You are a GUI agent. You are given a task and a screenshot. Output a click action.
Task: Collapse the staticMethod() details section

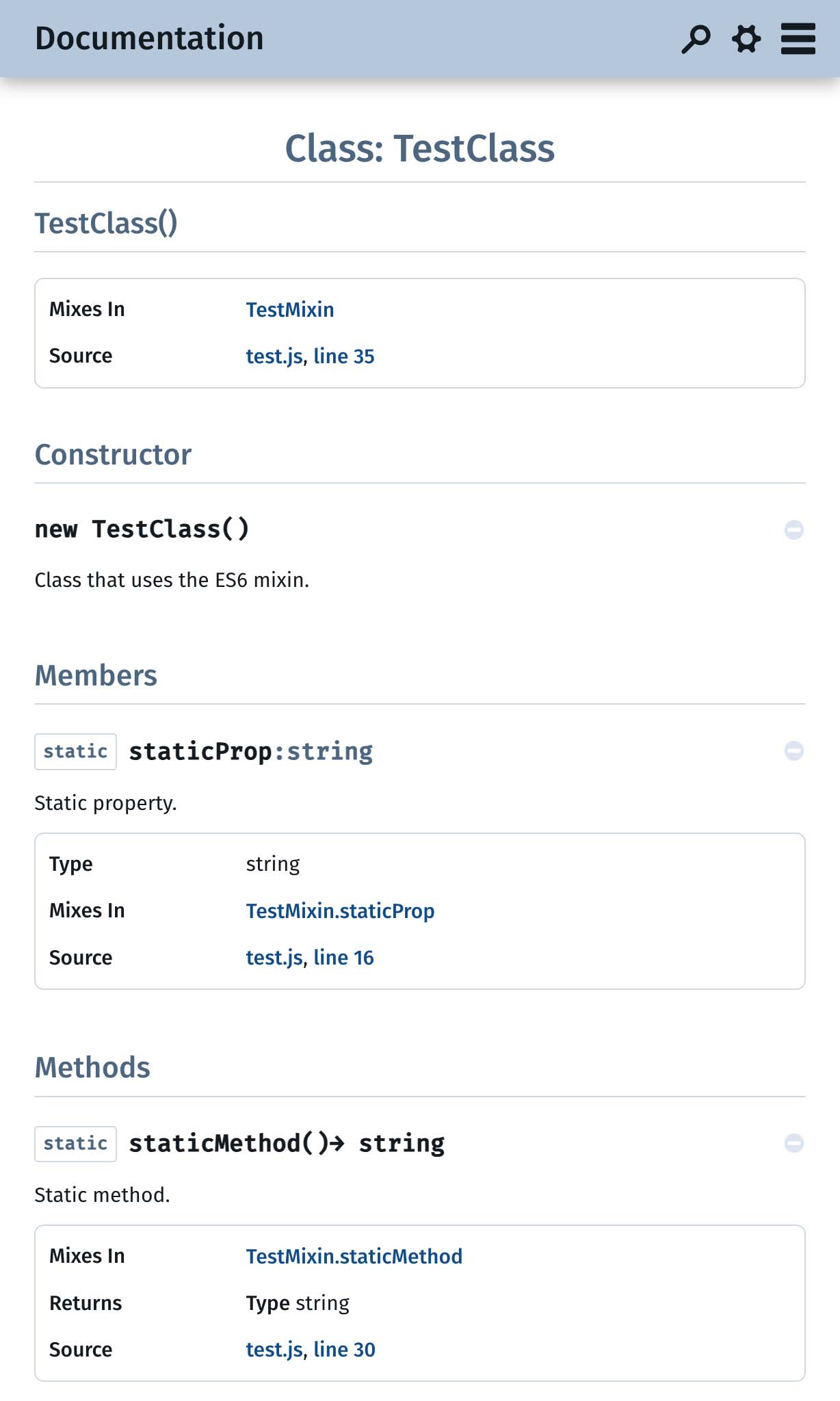(793, 1143)
